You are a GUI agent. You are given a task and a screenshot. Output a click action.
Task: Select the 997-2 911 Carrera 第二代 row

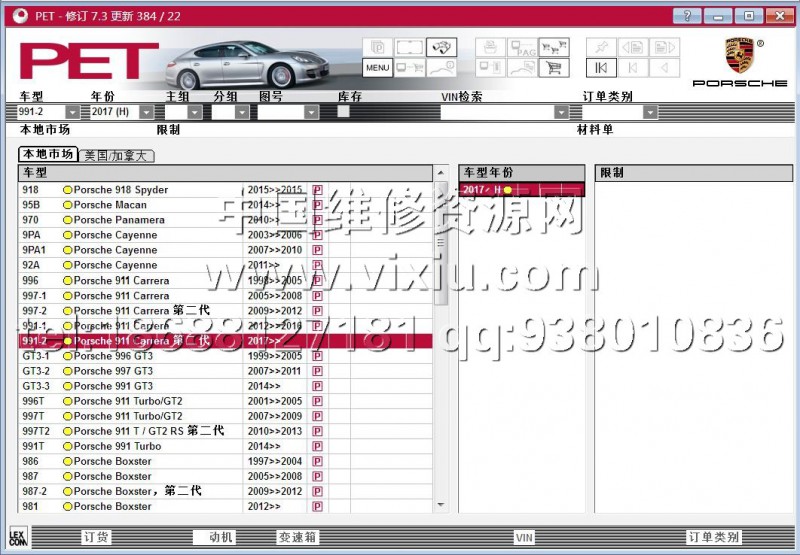click(x=225, y=311)
